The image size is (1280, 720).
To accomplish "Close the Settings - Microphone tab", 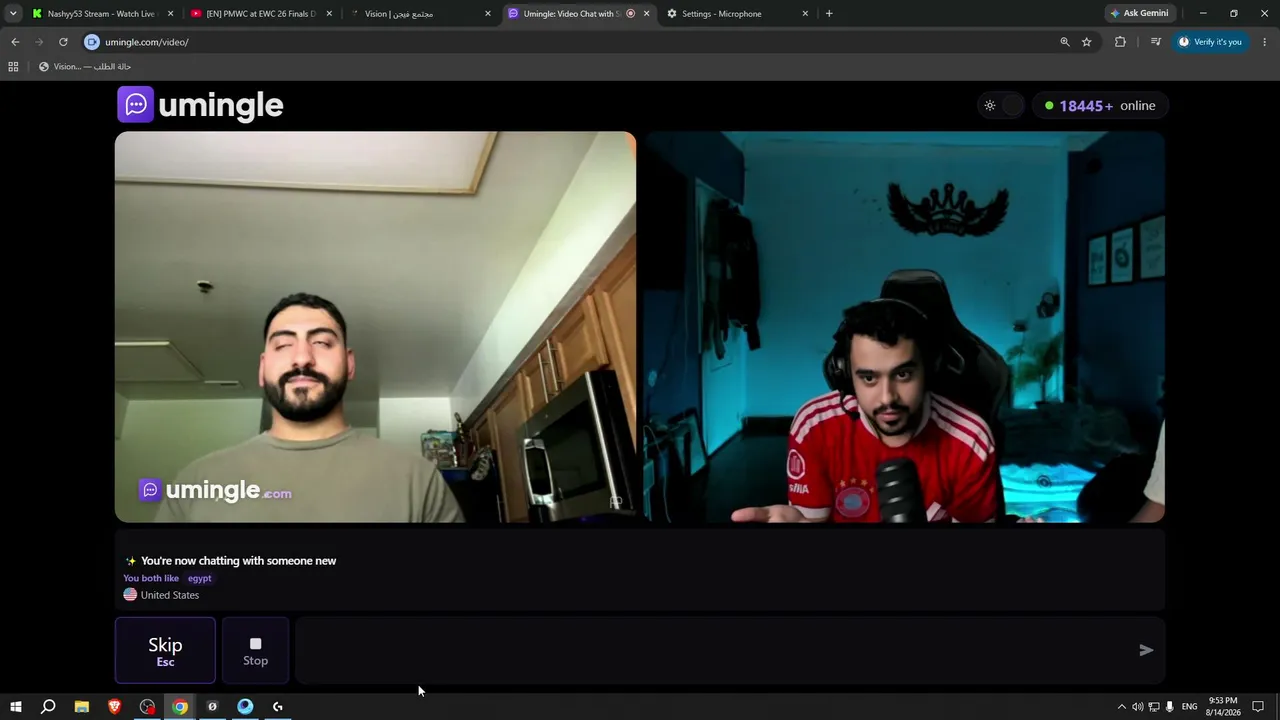I will (x=805, y=14).
